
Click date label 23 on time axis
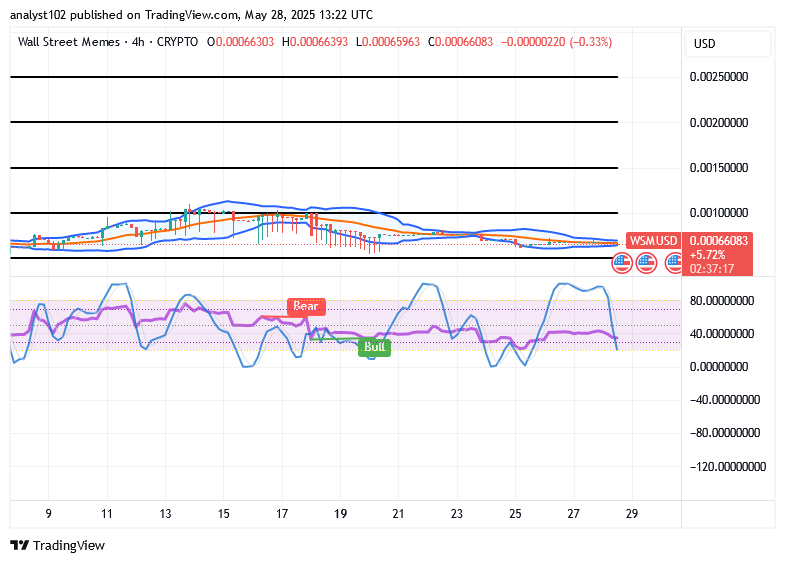click(x=457, y=514)
